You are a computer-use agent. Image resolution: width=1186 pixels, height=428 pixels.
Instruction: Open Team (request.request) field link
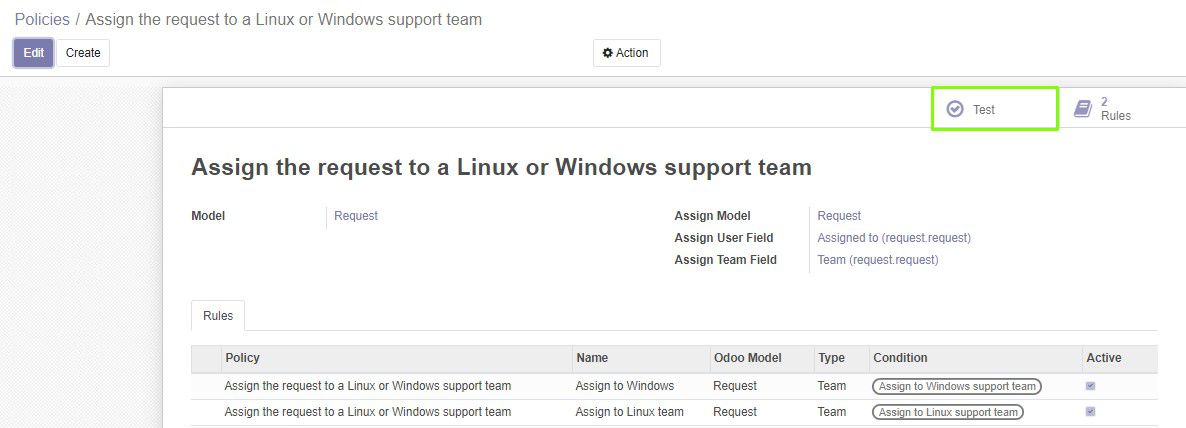(x=878, y=259)
